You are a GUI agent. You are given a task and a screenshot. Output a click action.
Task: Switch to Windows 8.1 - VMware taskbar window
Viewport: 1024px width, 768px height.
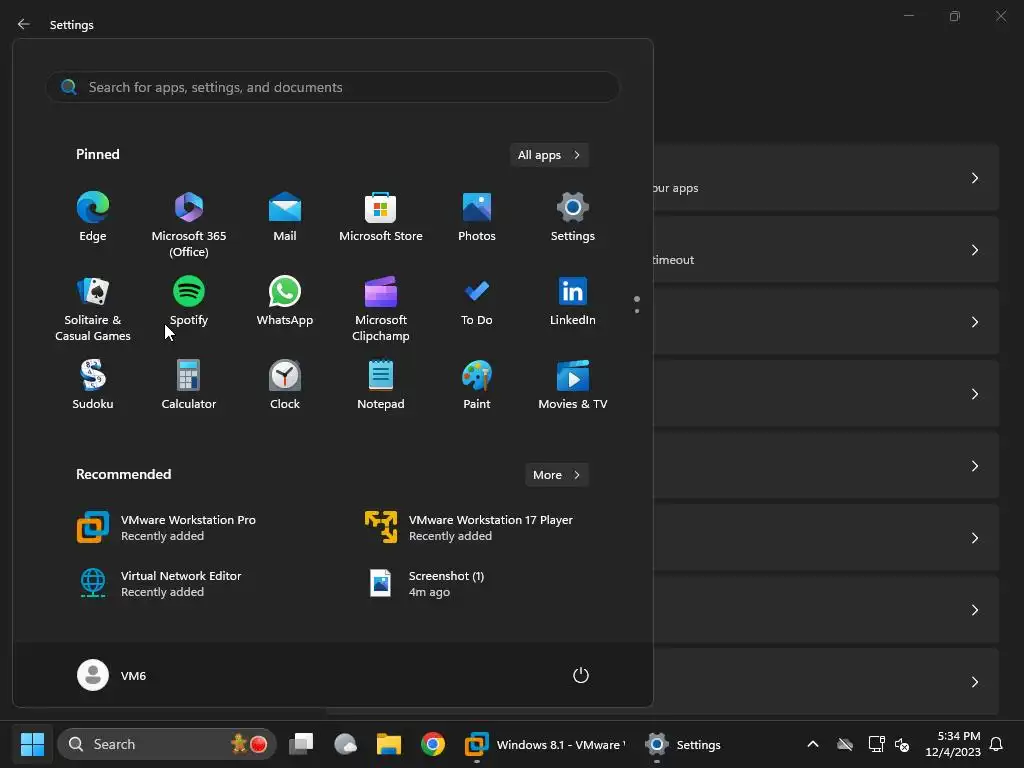tap(545, 744)
